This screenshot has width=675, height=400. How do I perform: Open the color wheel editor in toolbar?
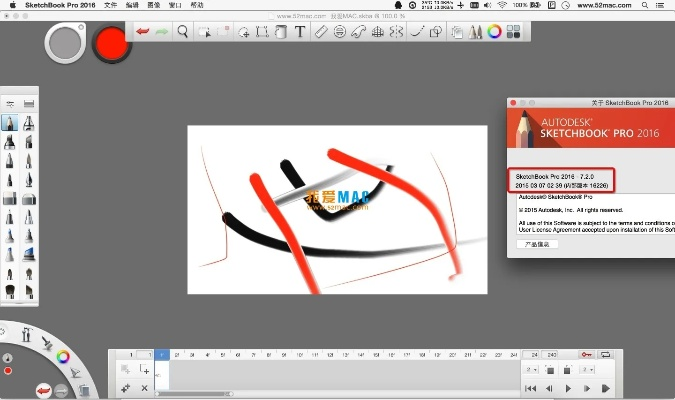(x=493, y=32)
